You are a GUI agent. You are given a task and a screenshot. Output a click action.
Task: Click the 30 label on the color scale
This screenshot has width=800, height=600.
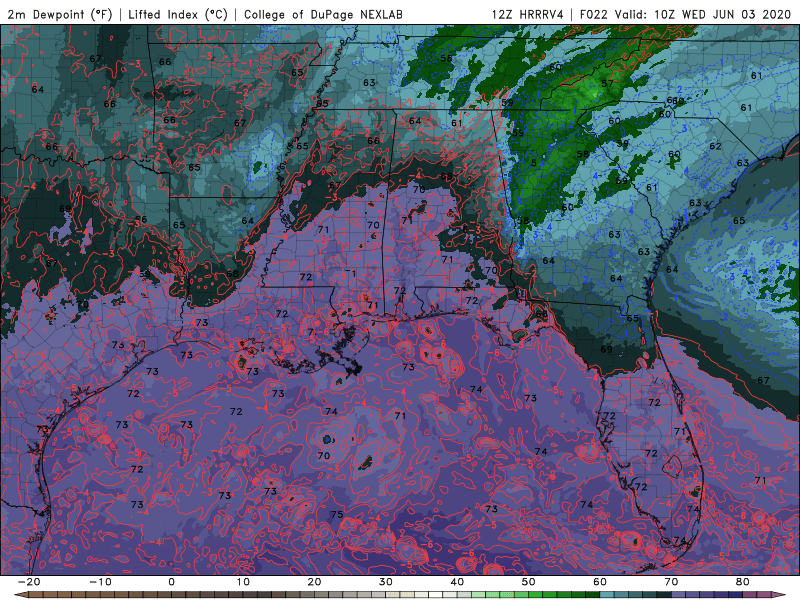tap(386, 582)
